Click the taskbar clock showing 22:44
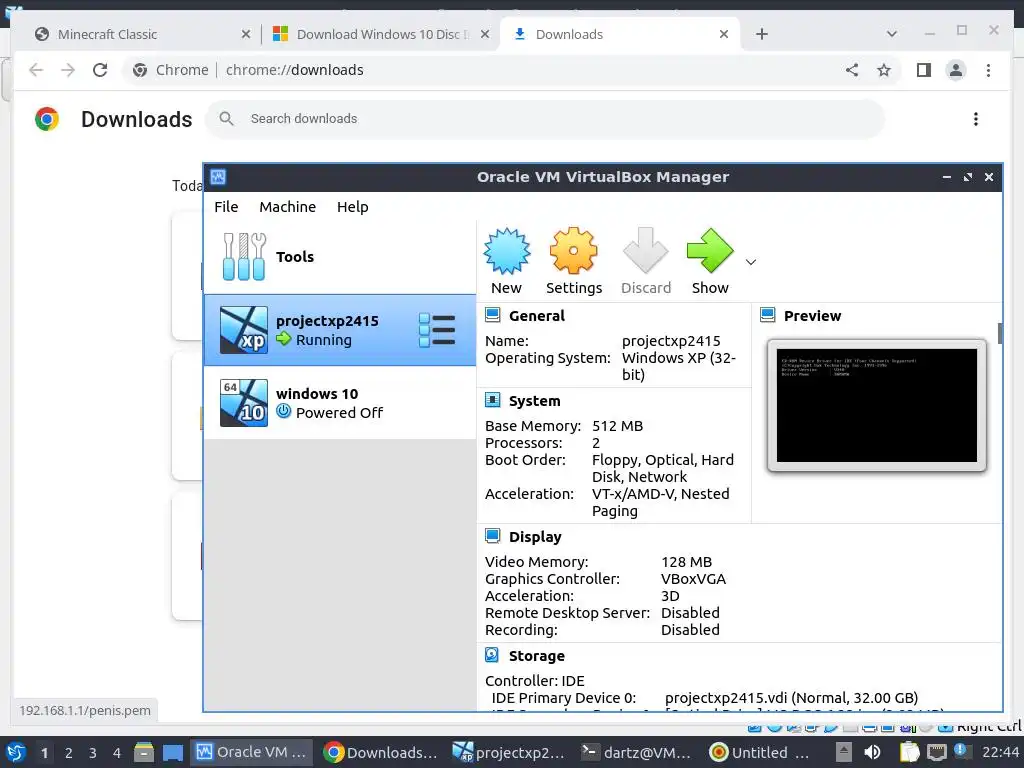The image size is (1024, 768). [x=1000, y=752]
